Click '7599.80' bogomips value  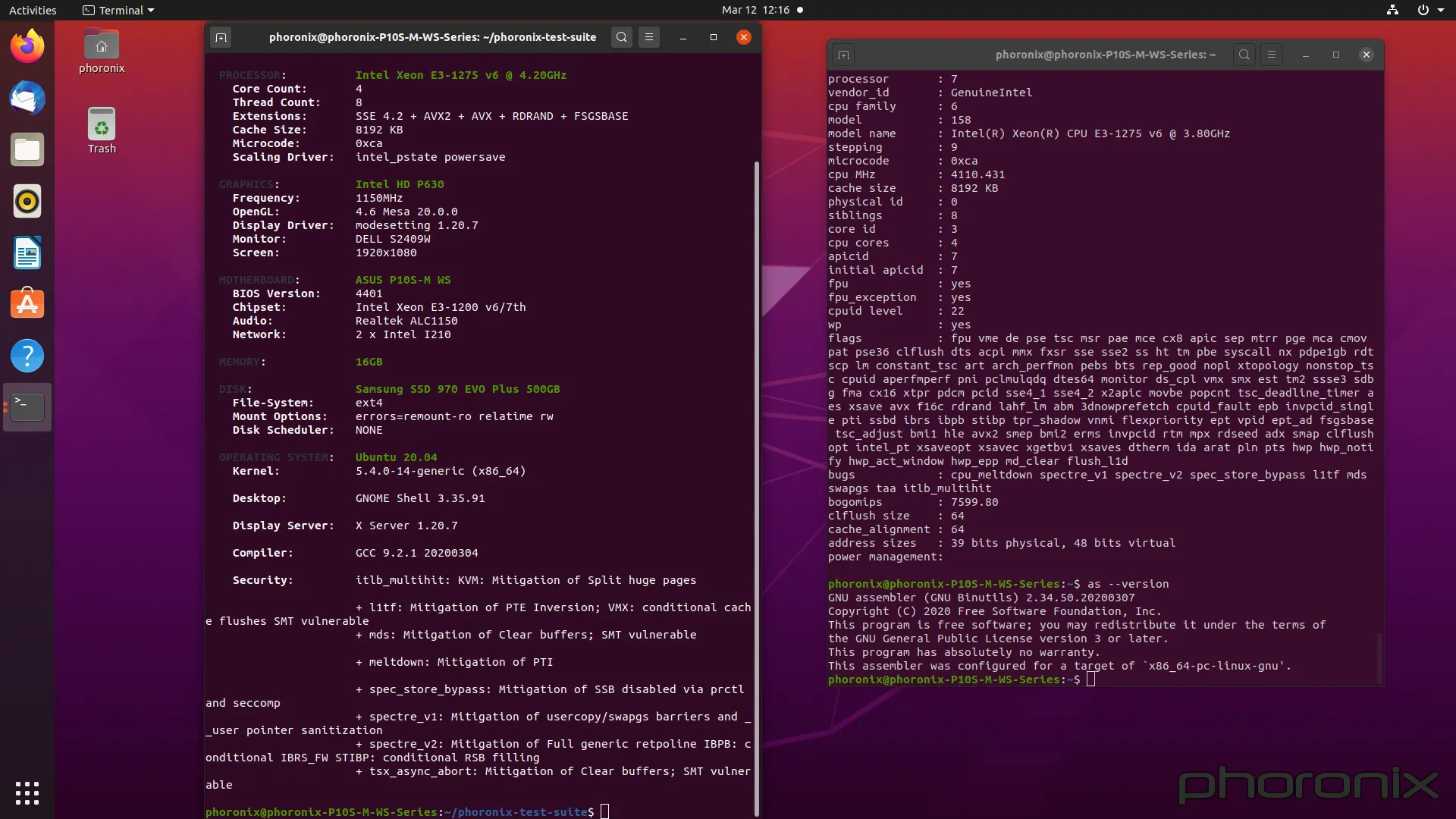[974, 502]
